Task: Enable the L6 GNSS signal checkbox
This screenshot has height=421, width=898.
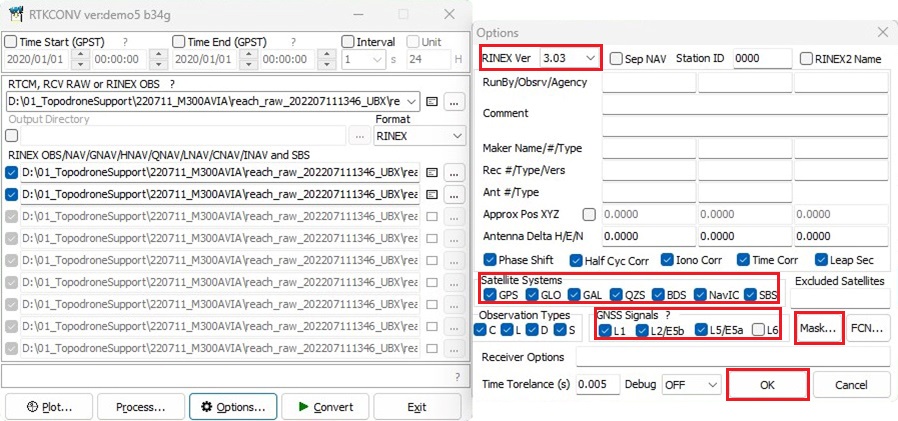Action: (x=759, y=330)
